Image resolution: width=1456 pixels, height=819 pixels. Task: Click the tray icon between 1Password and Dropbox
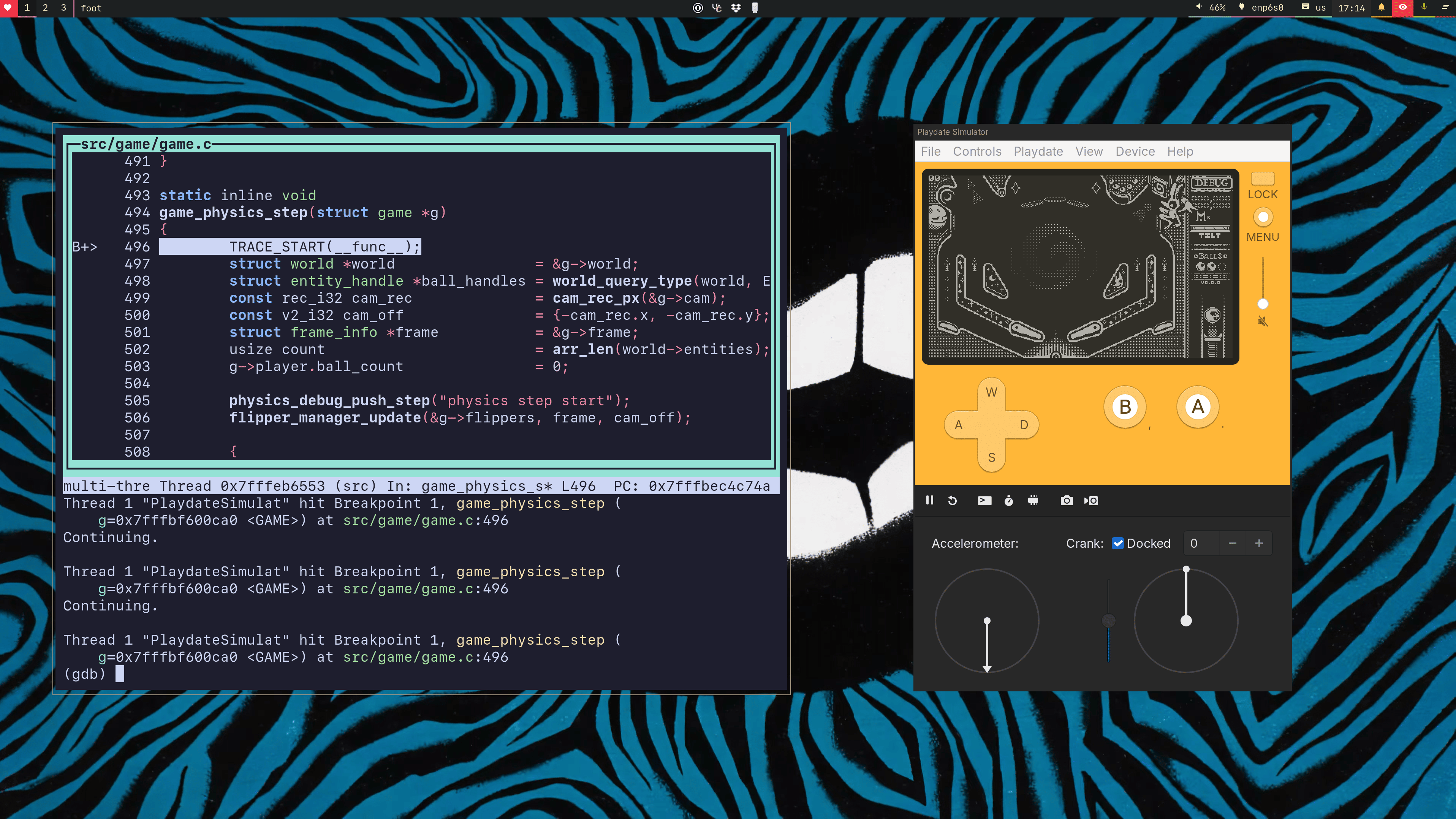coord(717,8)
